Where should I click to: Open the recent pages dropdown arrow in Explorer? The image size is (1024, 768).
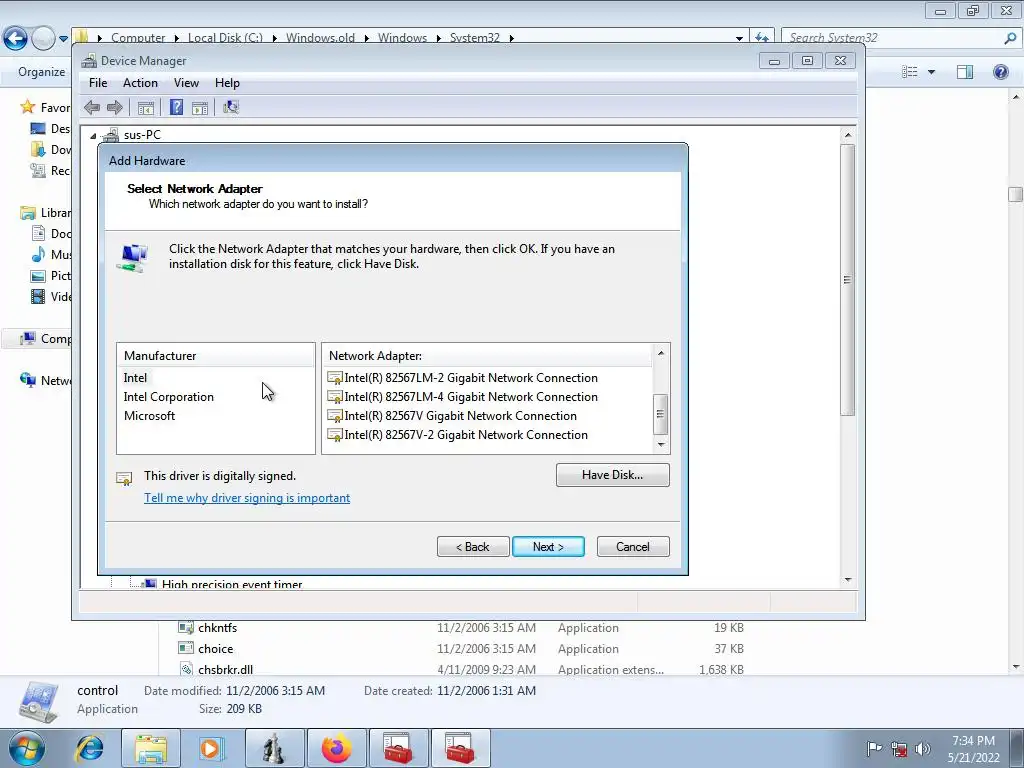63,39
